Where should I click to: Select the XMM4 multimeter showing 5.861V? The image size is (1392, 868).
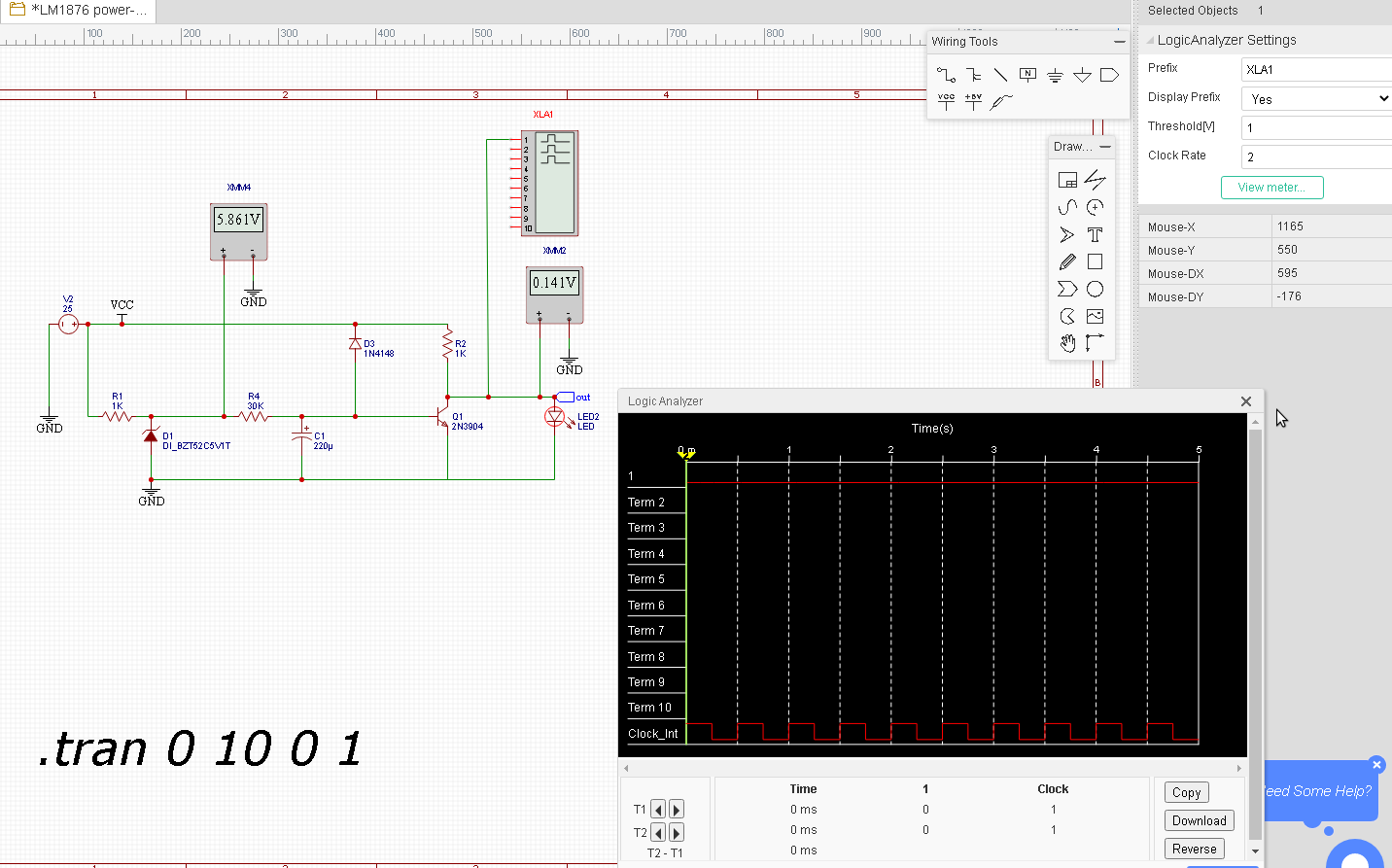(238, 231)
